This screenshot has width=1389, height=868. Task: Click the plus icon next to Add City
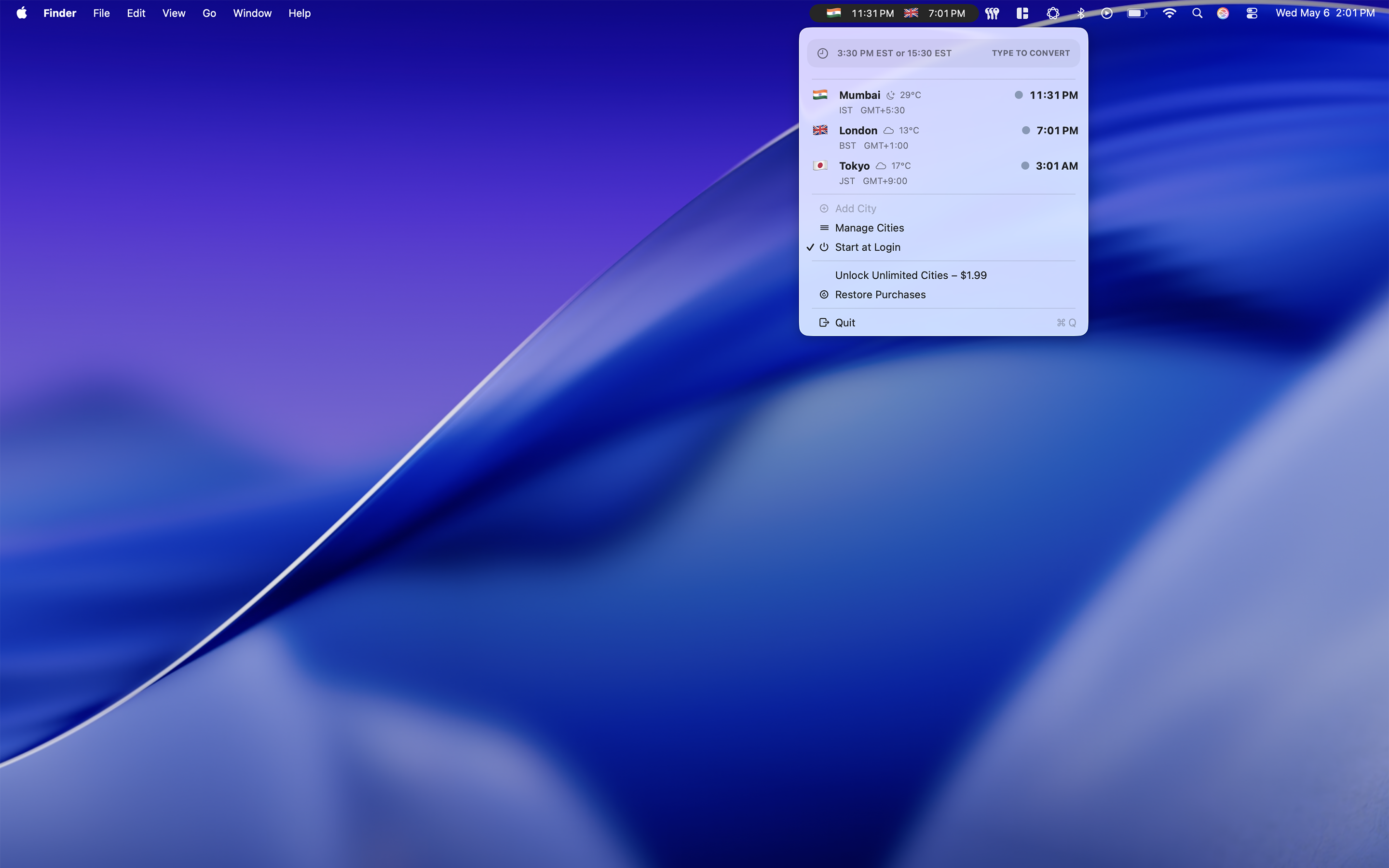(824, 208)
